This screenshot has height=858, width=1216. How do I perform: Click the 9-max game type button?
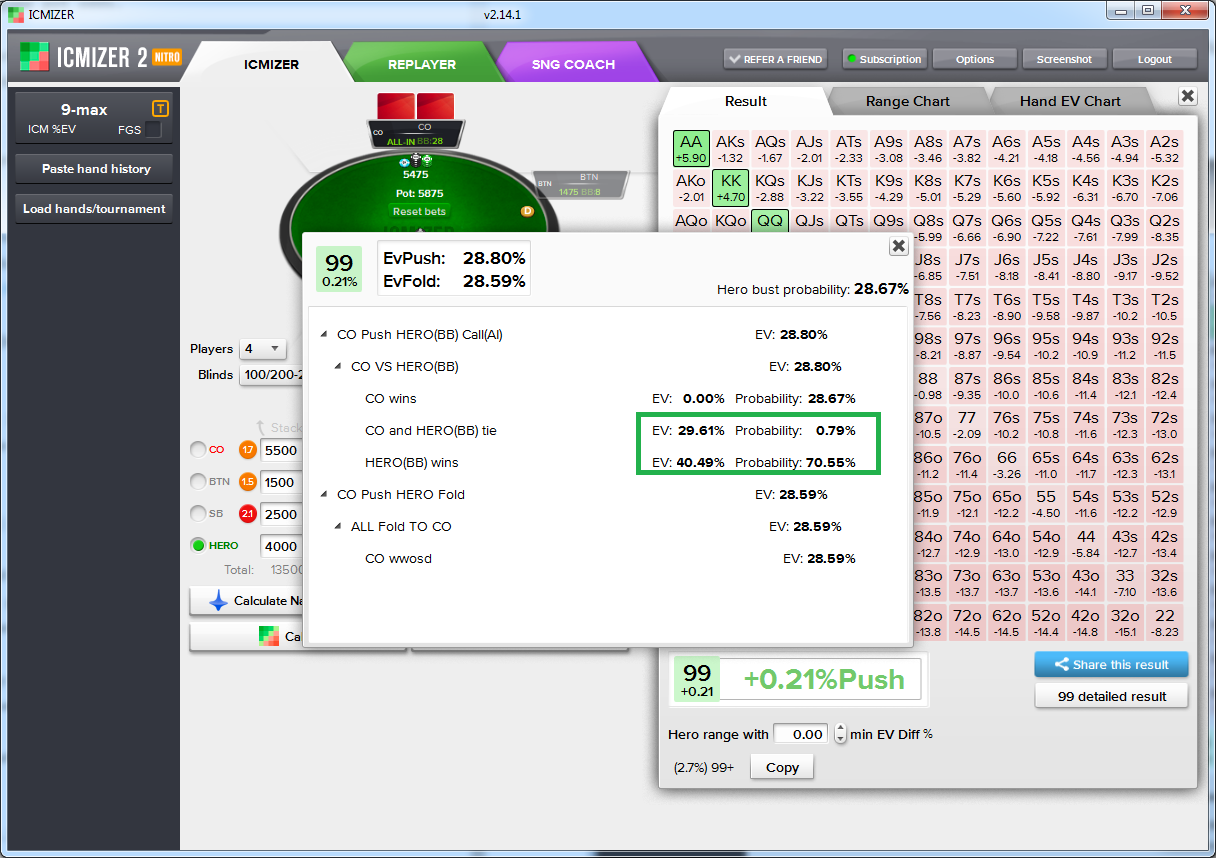tap(94, 118)
